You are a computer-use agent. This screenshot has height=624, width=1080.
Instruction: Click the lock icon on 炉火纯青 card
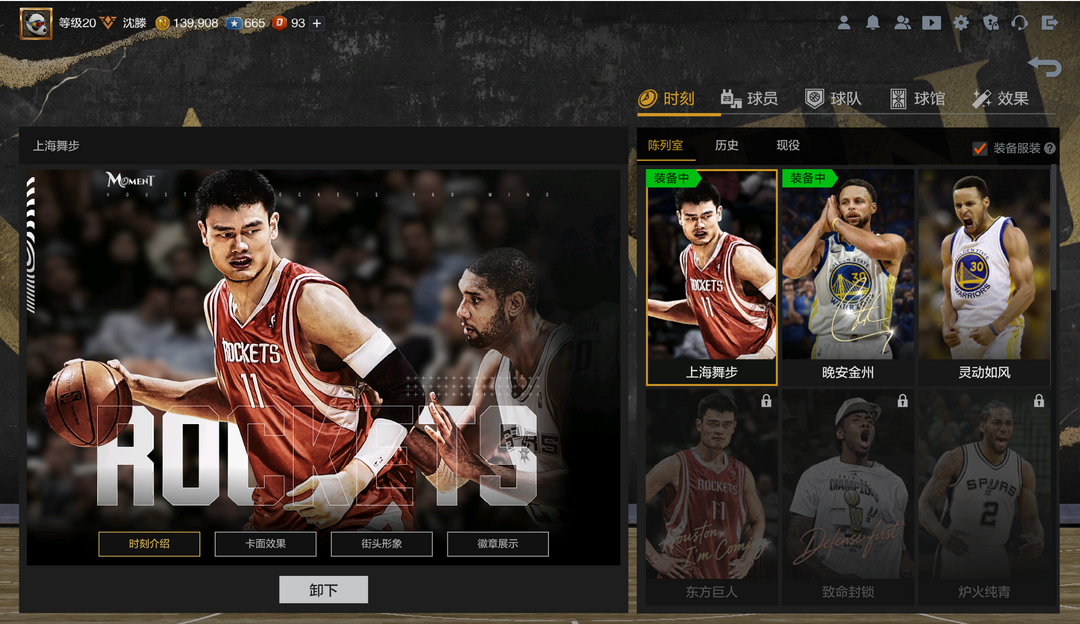click(1039, 400)
